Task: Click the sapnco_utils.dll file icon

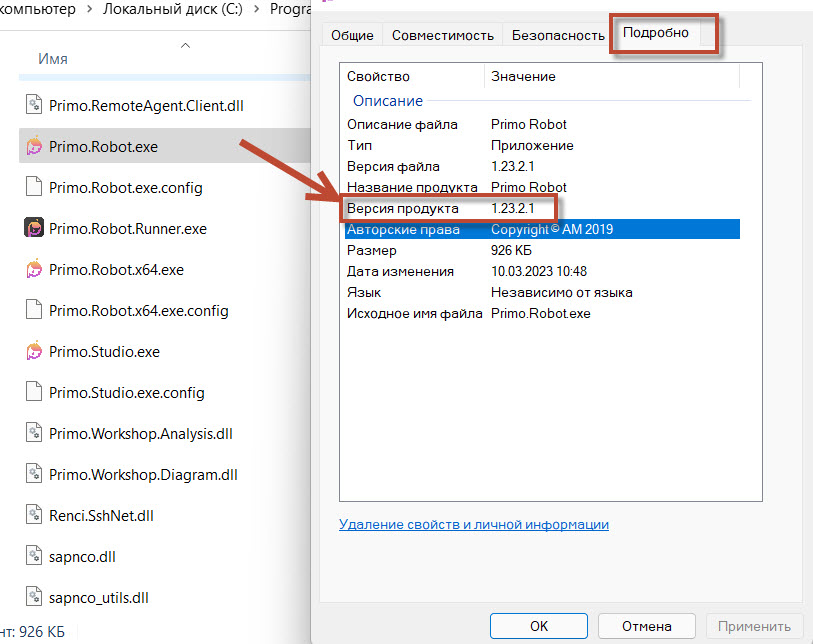Action: (34, 596)
